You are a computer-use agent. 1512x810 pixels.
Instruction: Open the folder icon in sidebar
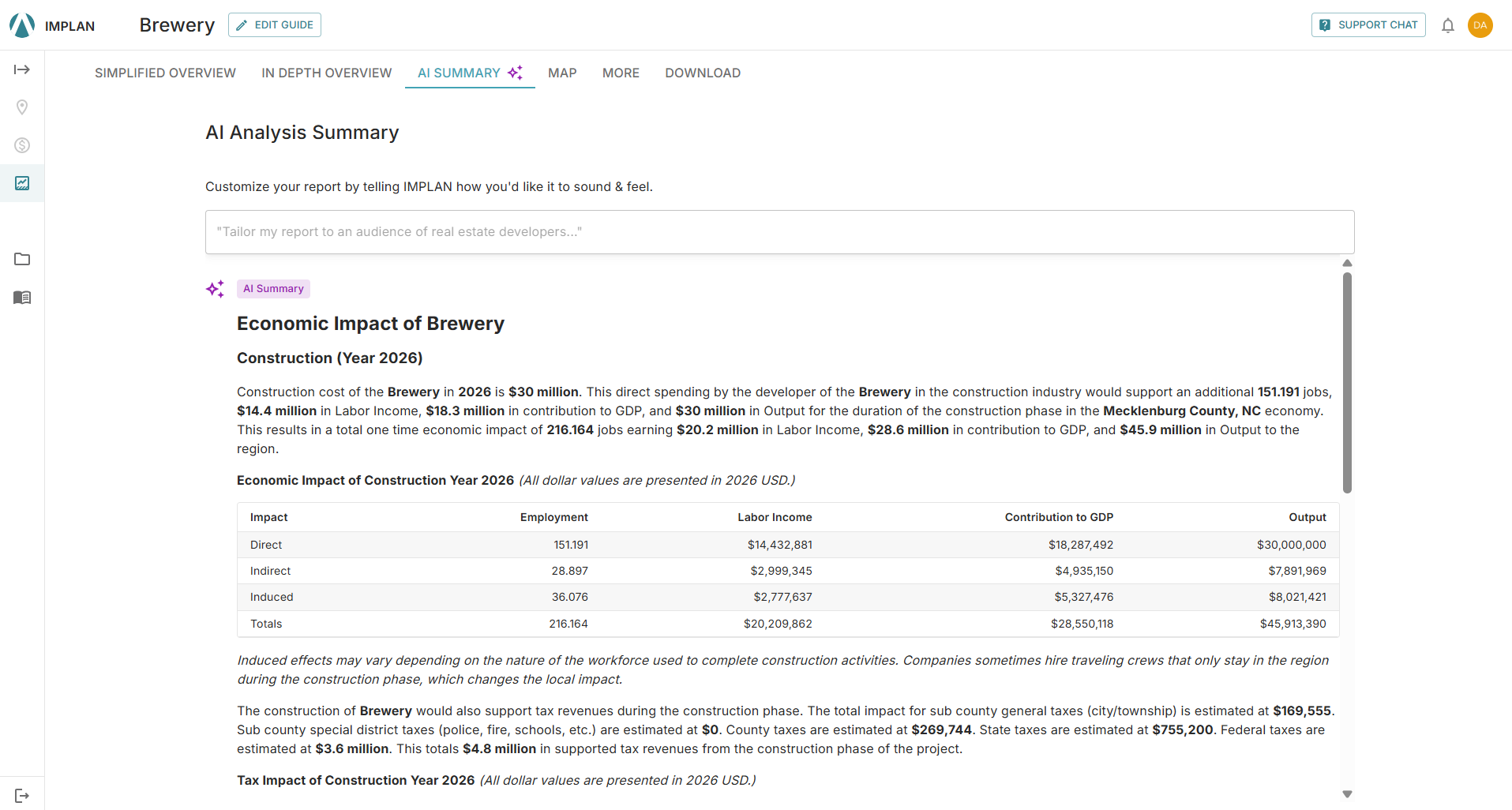[x=22, y=259]
